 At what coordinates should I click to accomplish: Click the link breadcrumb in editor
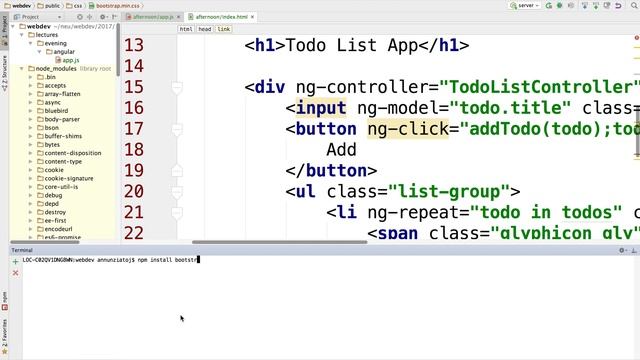click(x=224, y=29)
